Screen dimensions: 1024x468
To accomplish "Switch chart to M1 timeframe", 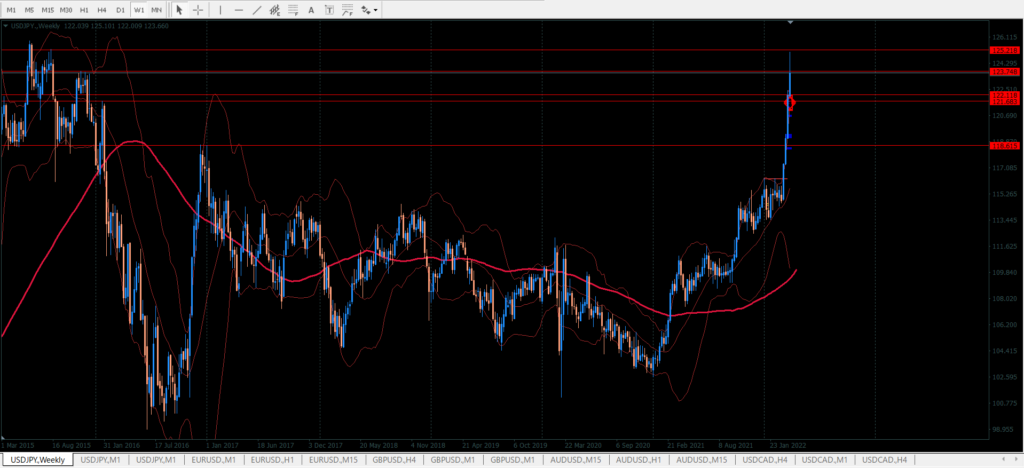I will click(x=11, y=9).
